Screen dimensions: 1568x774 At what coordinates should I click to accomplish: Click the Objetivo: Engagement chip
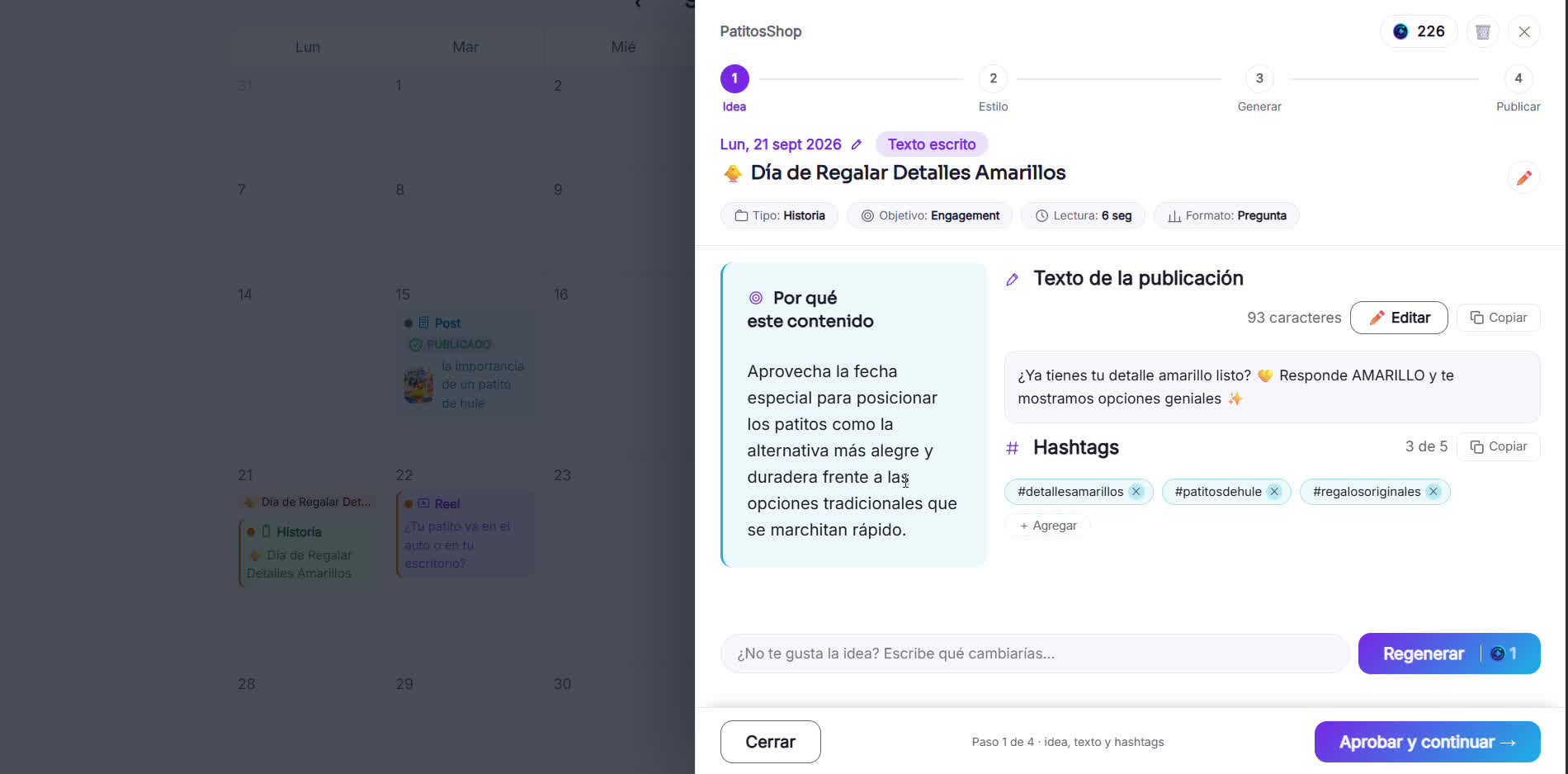pos(930,215)
